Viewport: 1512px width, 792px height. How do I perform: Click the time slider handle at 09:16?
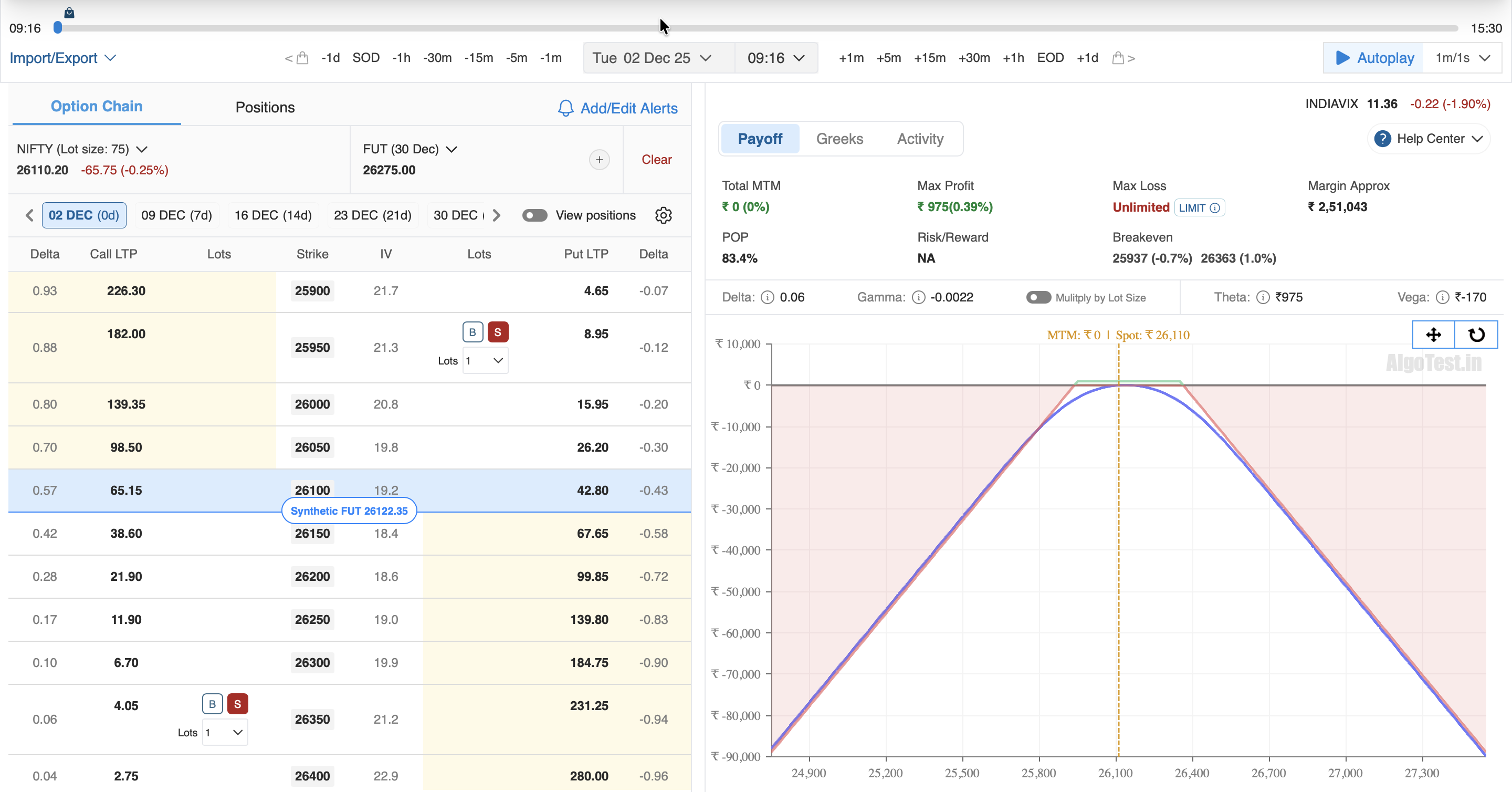[58, 28]
